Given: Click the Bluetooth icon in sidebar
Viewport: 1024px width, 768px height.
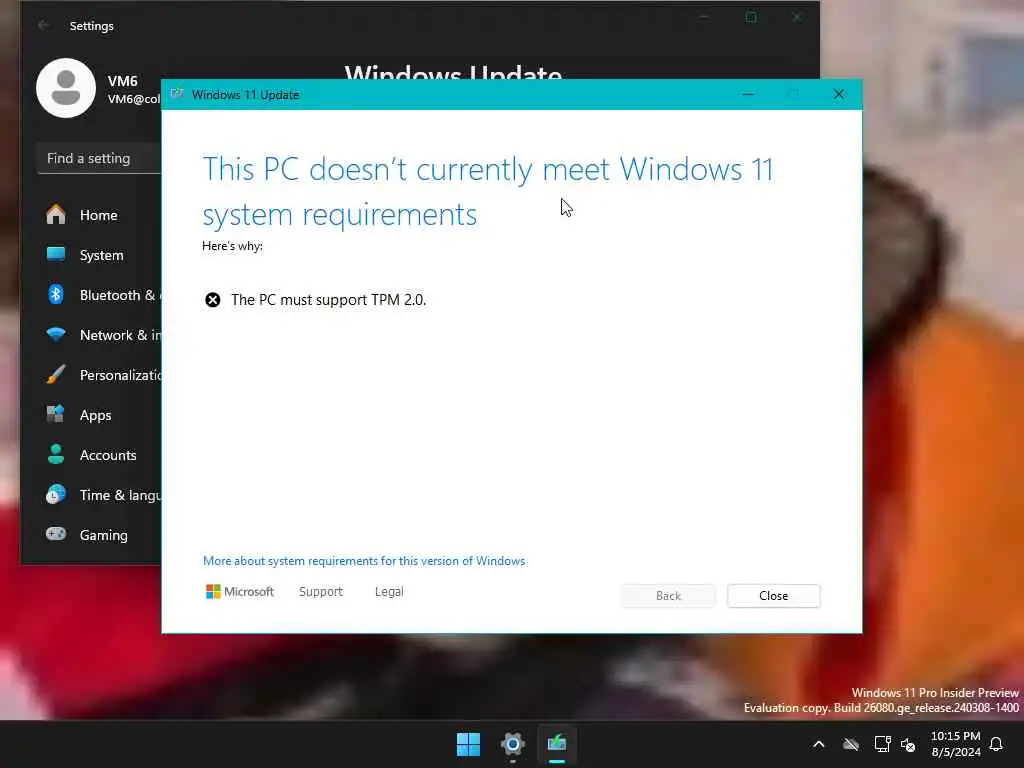Looking at the screenshot, I should [x=56, y=295].
